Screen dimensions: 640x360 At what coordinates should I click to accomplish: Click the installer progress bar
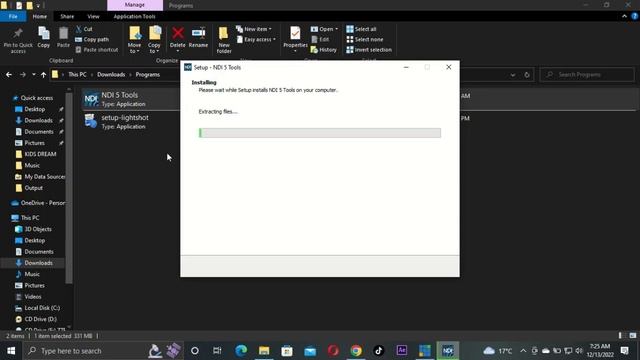click(x=320, y=133)
